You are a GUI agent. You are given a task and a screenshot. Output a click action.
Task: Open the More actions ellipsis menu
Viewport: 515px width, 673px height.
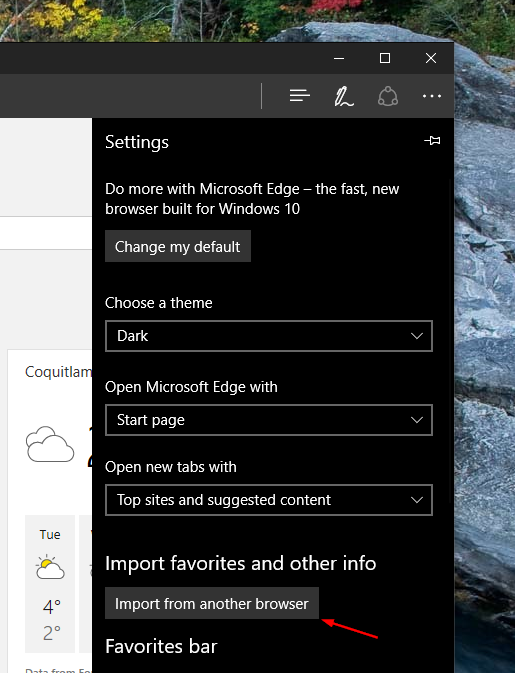point(432,96)
